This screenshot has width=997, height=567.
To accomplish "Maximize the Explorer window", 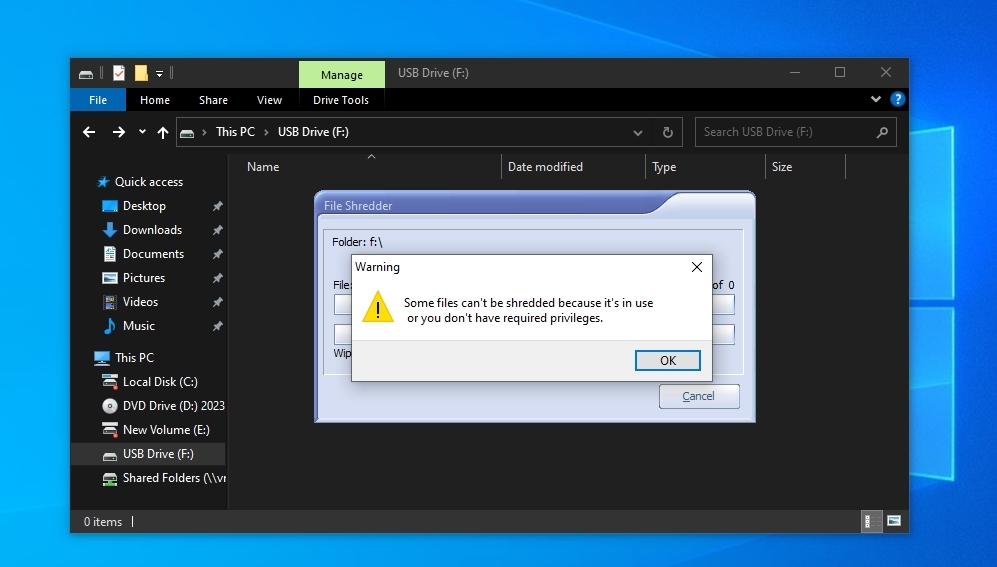I will (840, 72).
